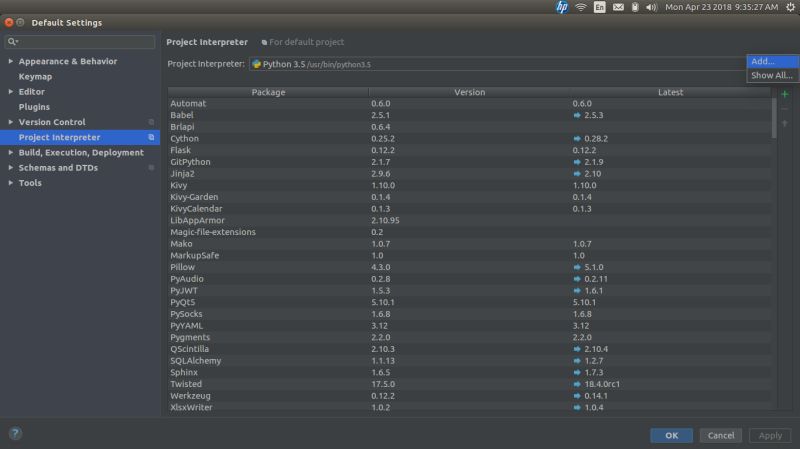This screenshot has width=800, height=449.
Task: Select the QScintilla package row
Action: 469,349
